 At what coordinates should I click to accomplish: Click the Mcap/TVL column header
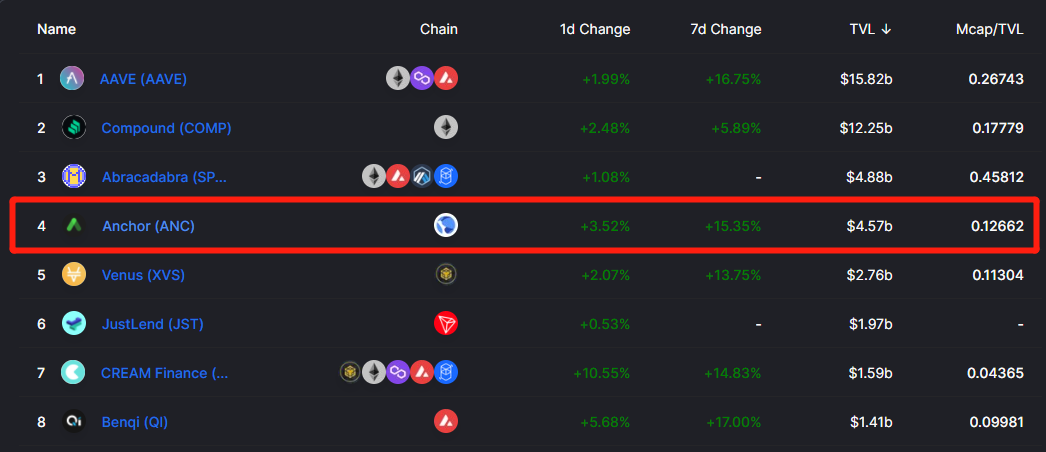coord(989,29)
